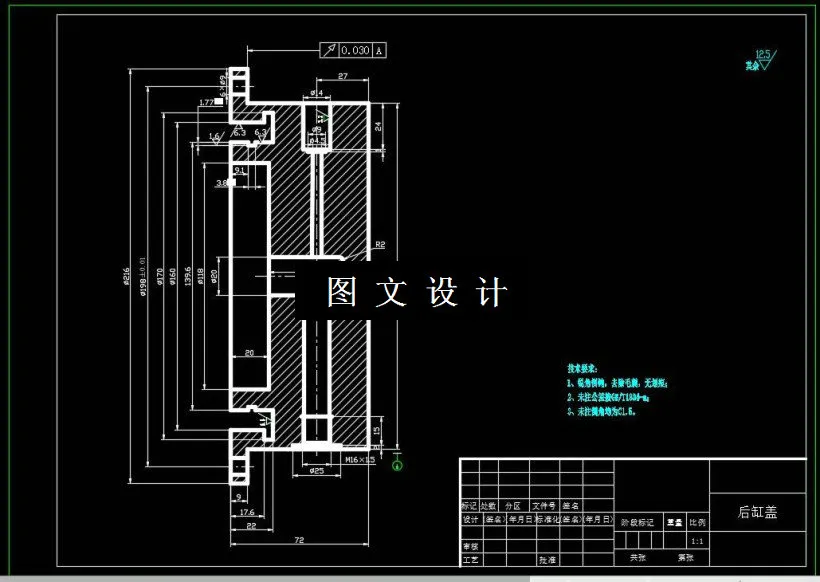Select the φ4 hole dimension at top
820x582 pixels.
pyautogui.click(x=315, y=93)
